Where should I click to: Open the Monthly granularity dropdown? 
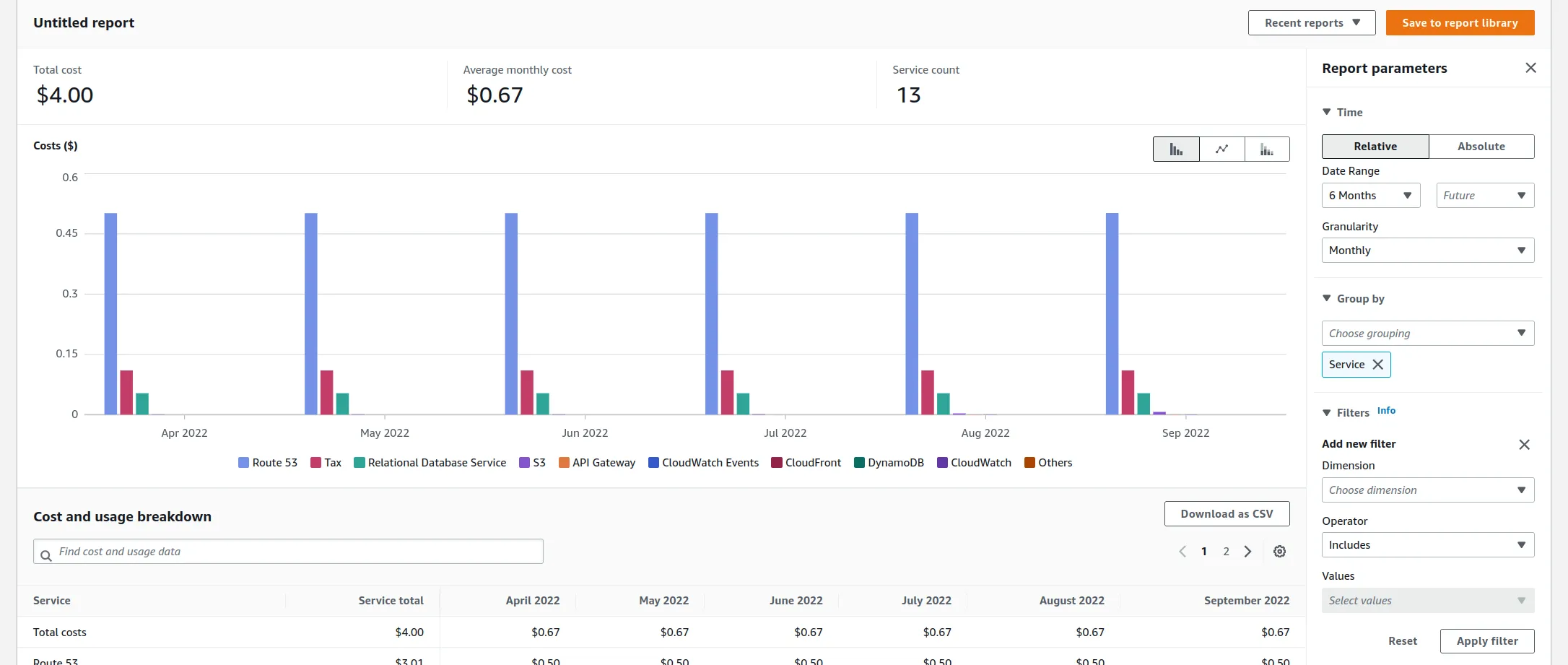pyautogui.click(x=1428, y=251)
